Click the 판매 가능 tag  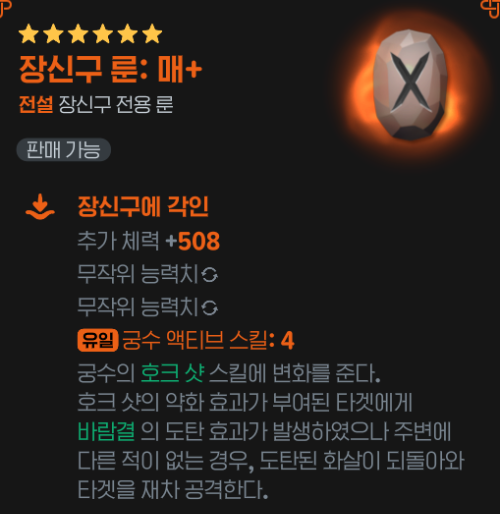click(63, 150)
